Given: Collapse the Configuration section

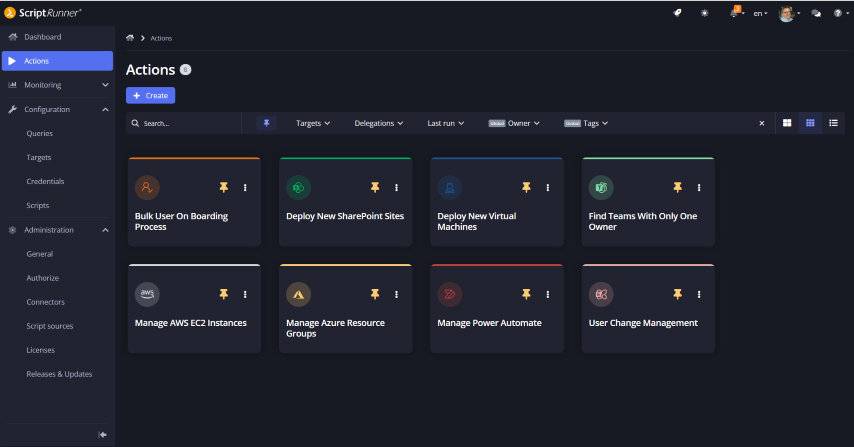Looking at the screenshot, I should click(57, 109).
